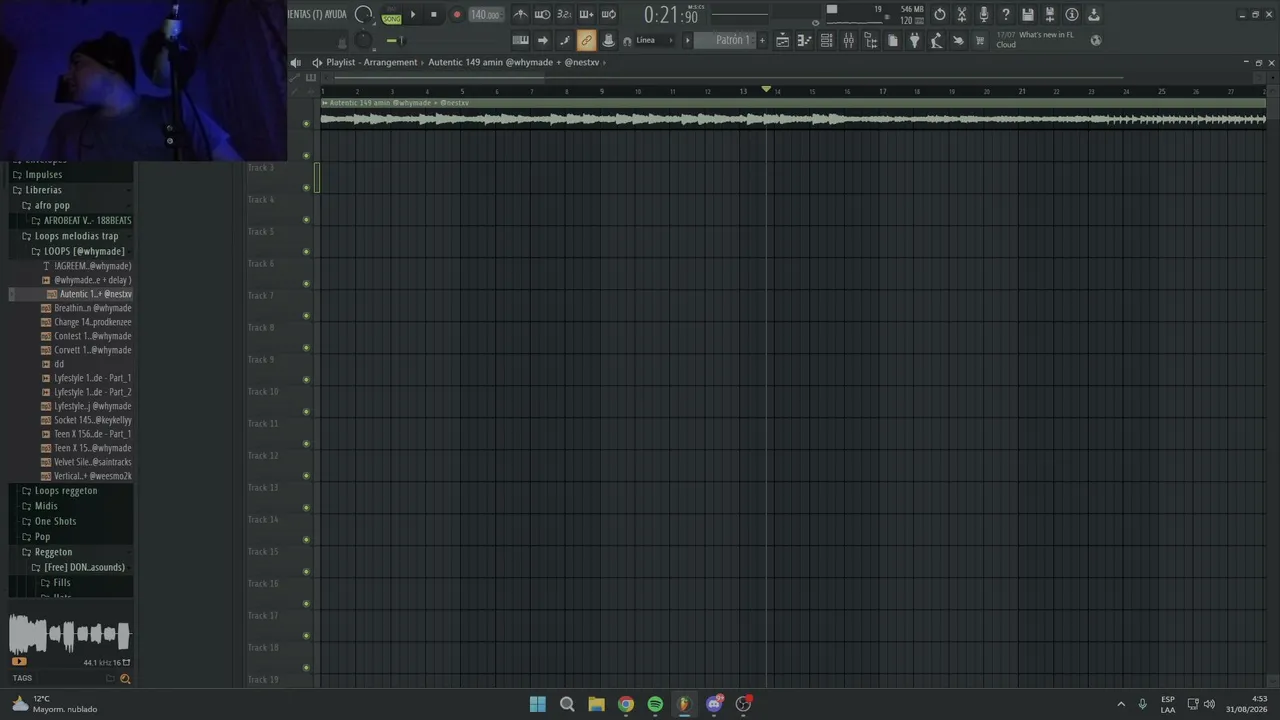Collapse the Loops melodias trap folder
Image resolution: width=1280 pixels, height=720 pixels.
(x=76, y=236)
